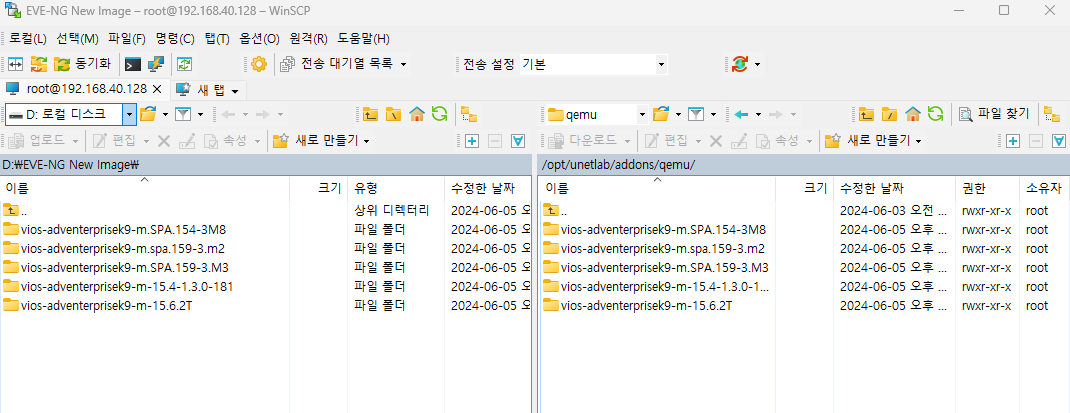Viewport: 1070px width, 413px height.
Task: Open the remote qemu directory dropdown
Action: (641, 115)
